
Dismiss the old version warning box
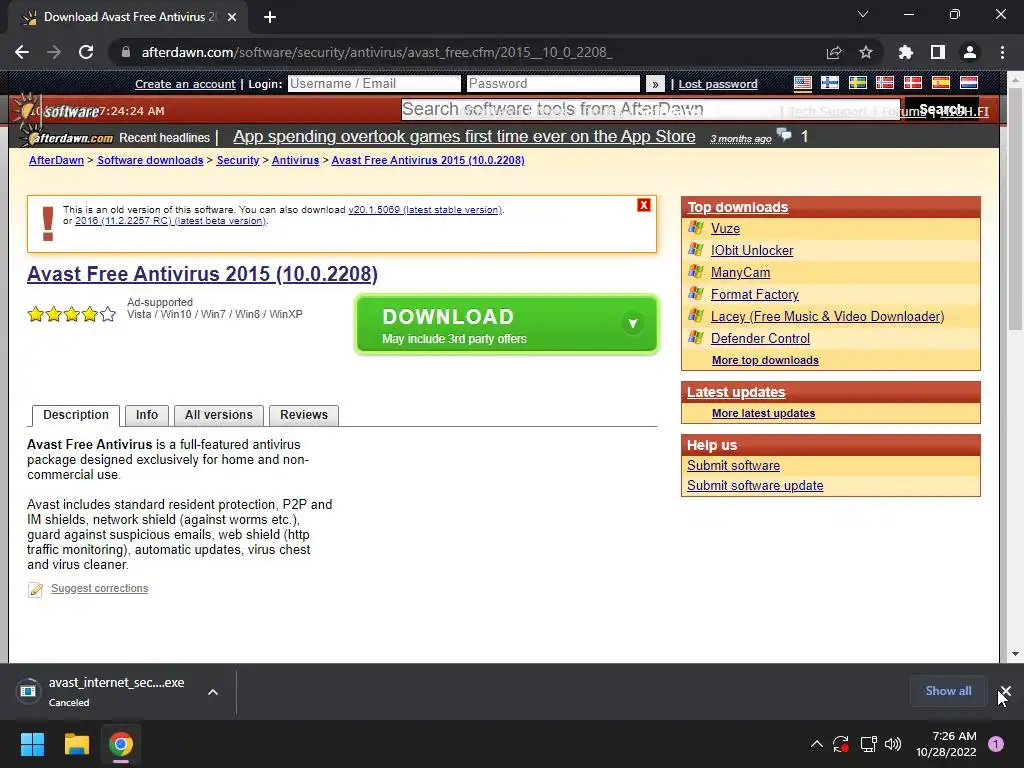[643, 205]
